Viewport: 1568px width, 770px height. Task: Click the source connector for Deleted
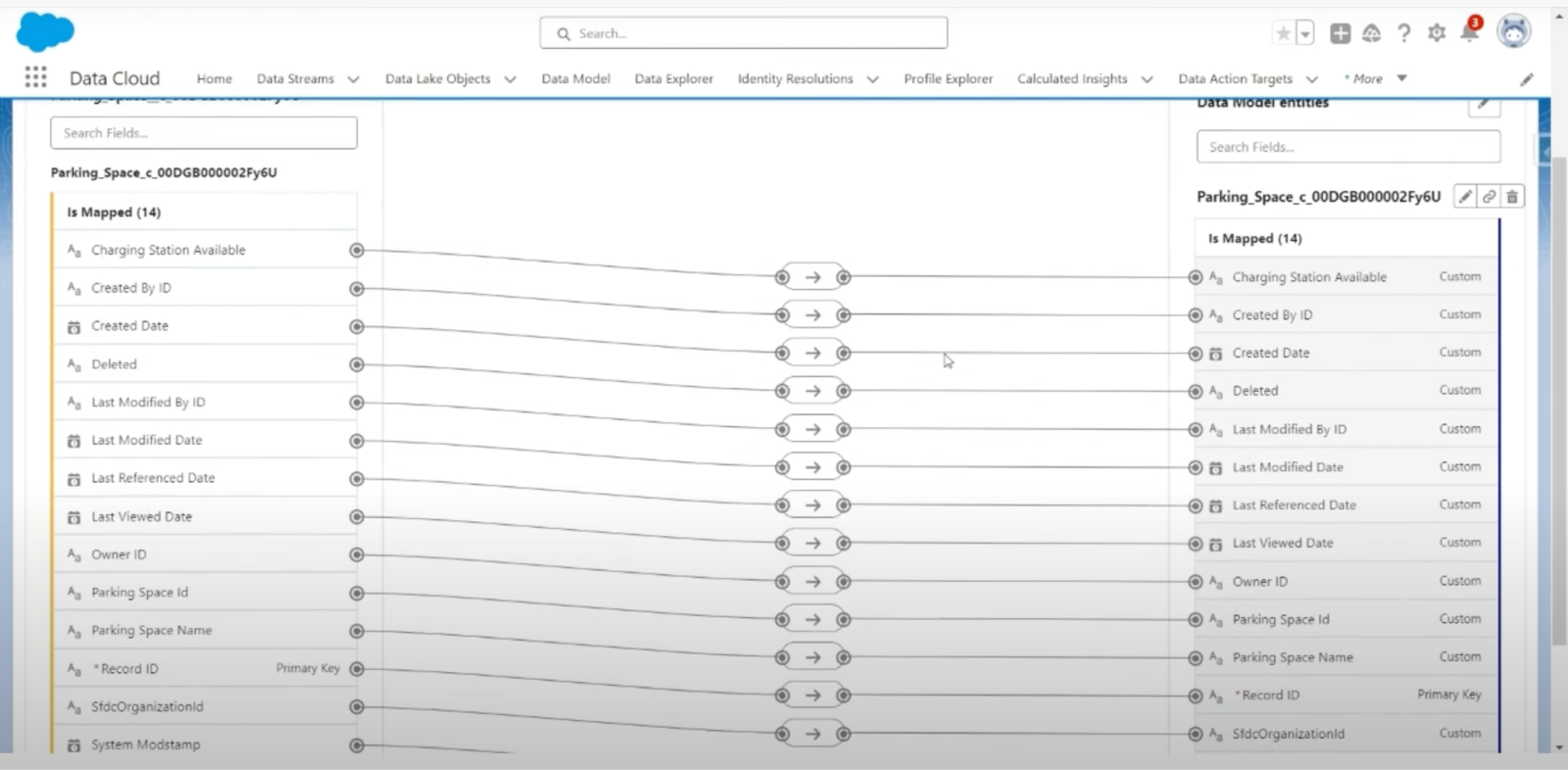[357, 364]
